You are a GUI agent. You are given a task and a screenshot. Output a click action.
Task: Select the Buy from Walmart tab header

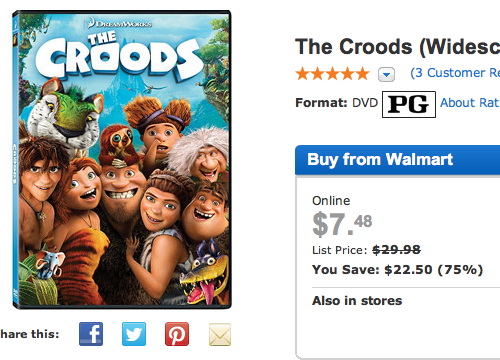pyautogui.click(x=397, y=160)
